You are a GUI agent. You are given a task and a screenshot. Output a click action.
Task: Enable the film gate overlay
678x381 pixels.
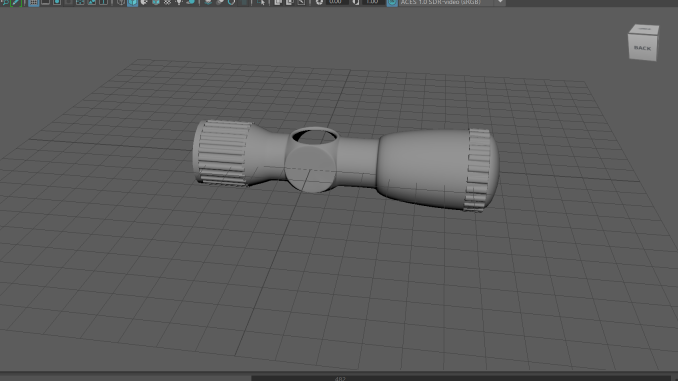pyautogui.click(x=45, y=2)
